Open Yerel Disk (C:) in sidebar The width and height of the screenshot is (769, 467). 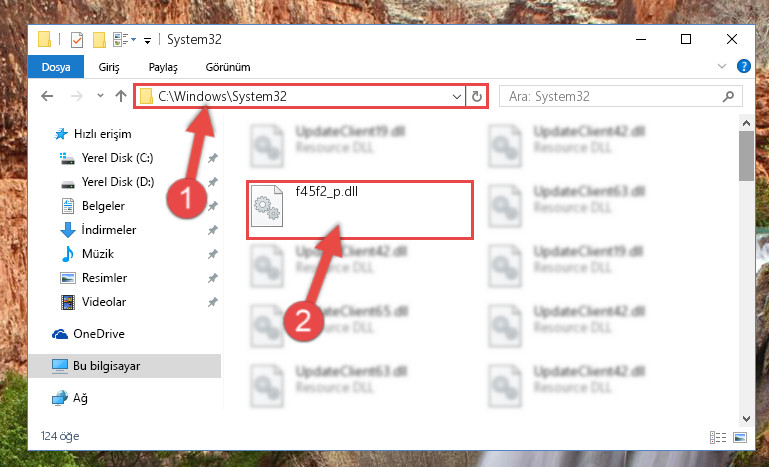pyautogui.click(x=117, y=158)
